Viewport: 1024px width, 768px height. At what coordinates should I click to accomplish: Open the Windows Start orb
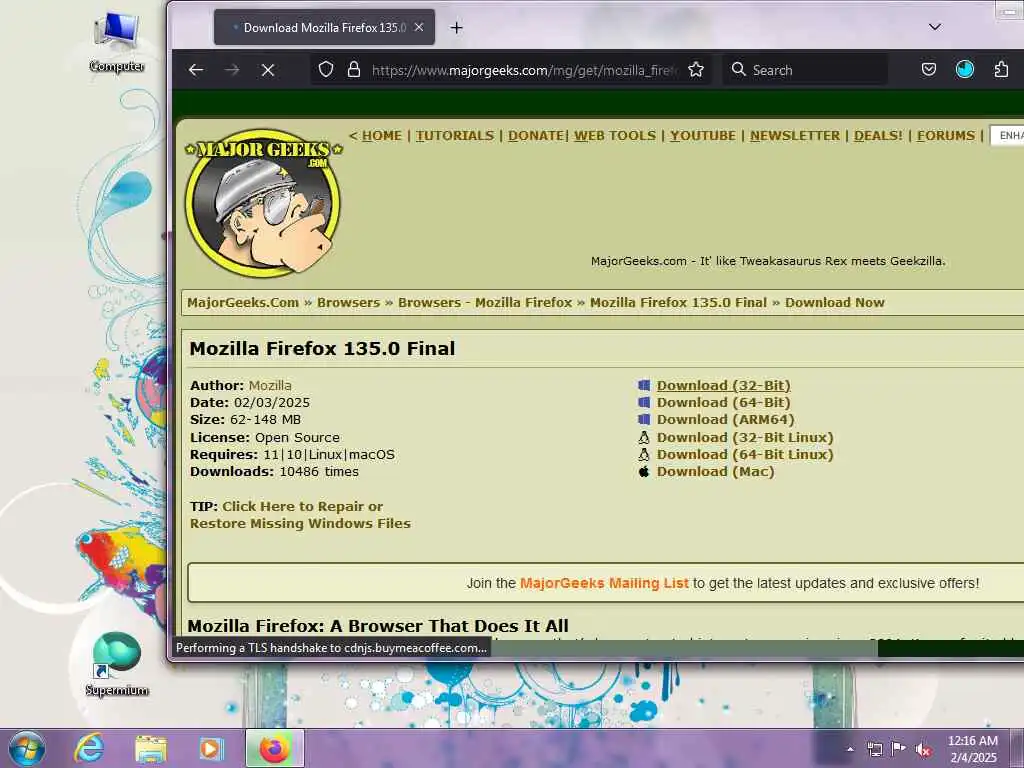27,748
